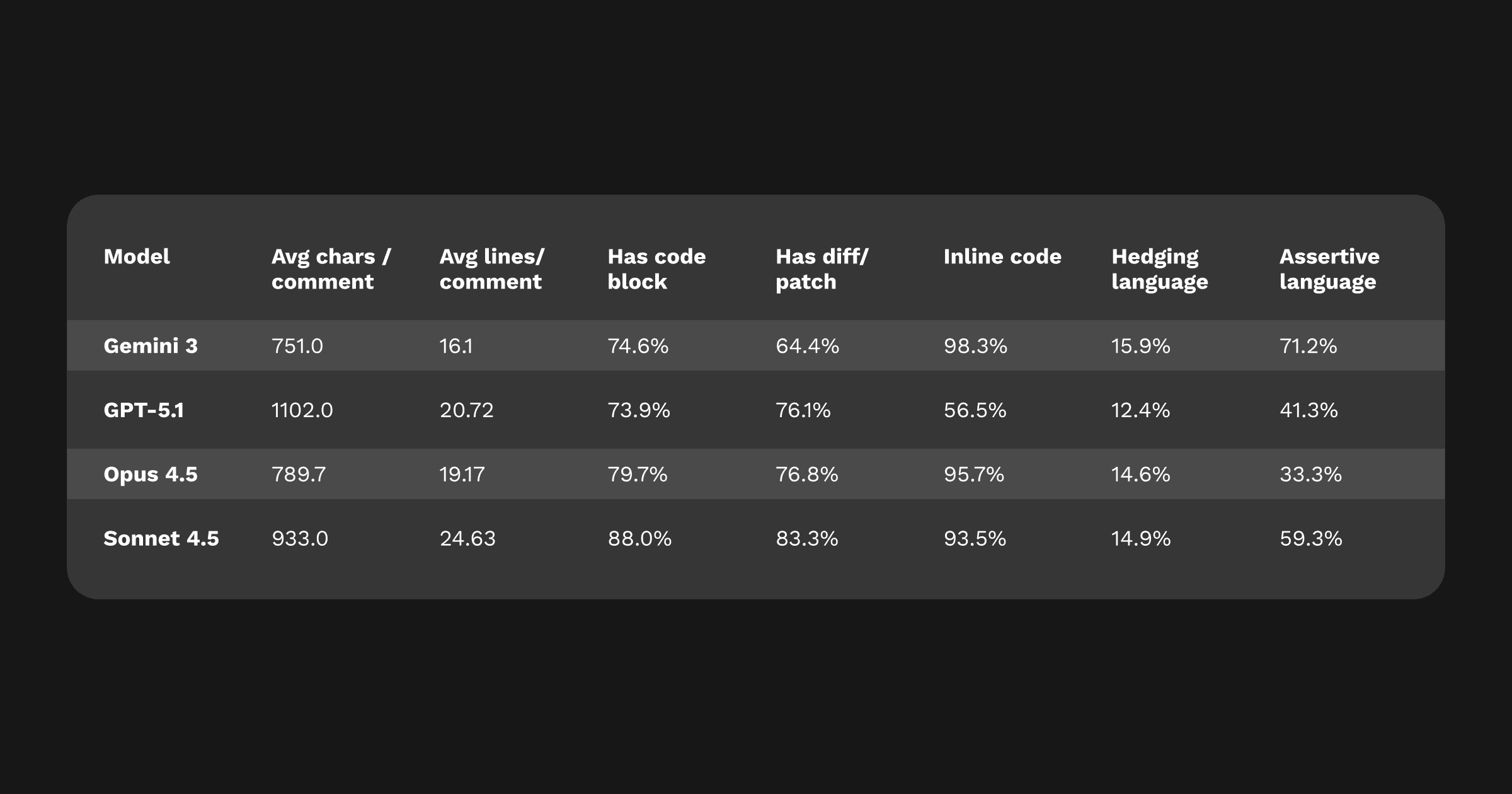Click the Model column header
The height and width of the screenshot is (794, 1512).
pyautogui.click(x=137, y=256)
